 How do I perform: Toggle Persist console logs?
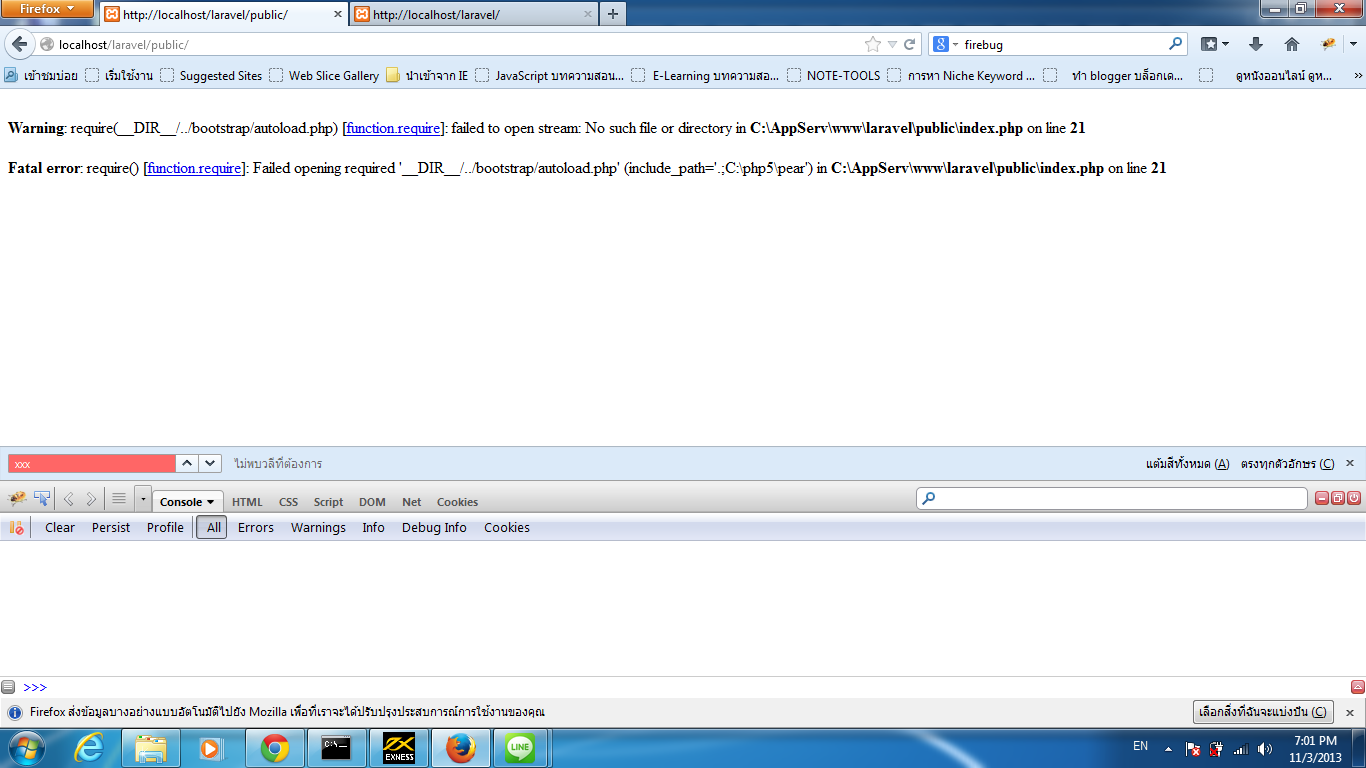tap(111, 528)
